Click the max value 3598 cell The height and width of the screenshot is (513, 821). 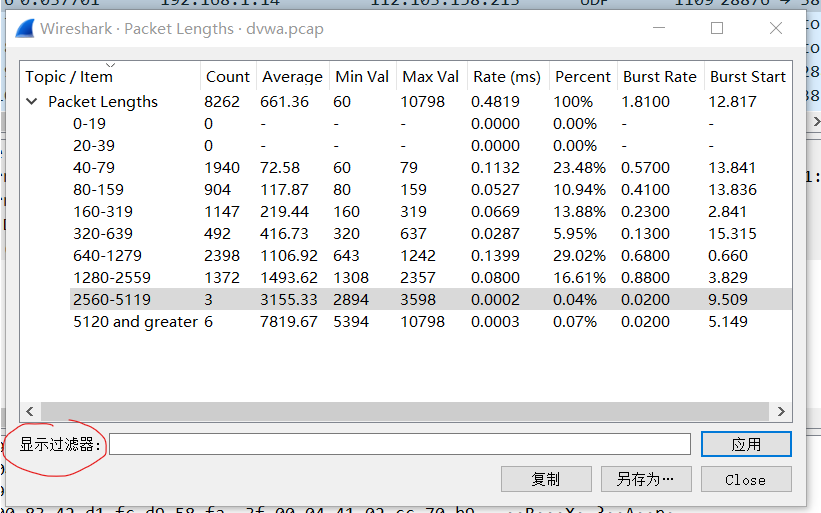[x=418, y=299]
